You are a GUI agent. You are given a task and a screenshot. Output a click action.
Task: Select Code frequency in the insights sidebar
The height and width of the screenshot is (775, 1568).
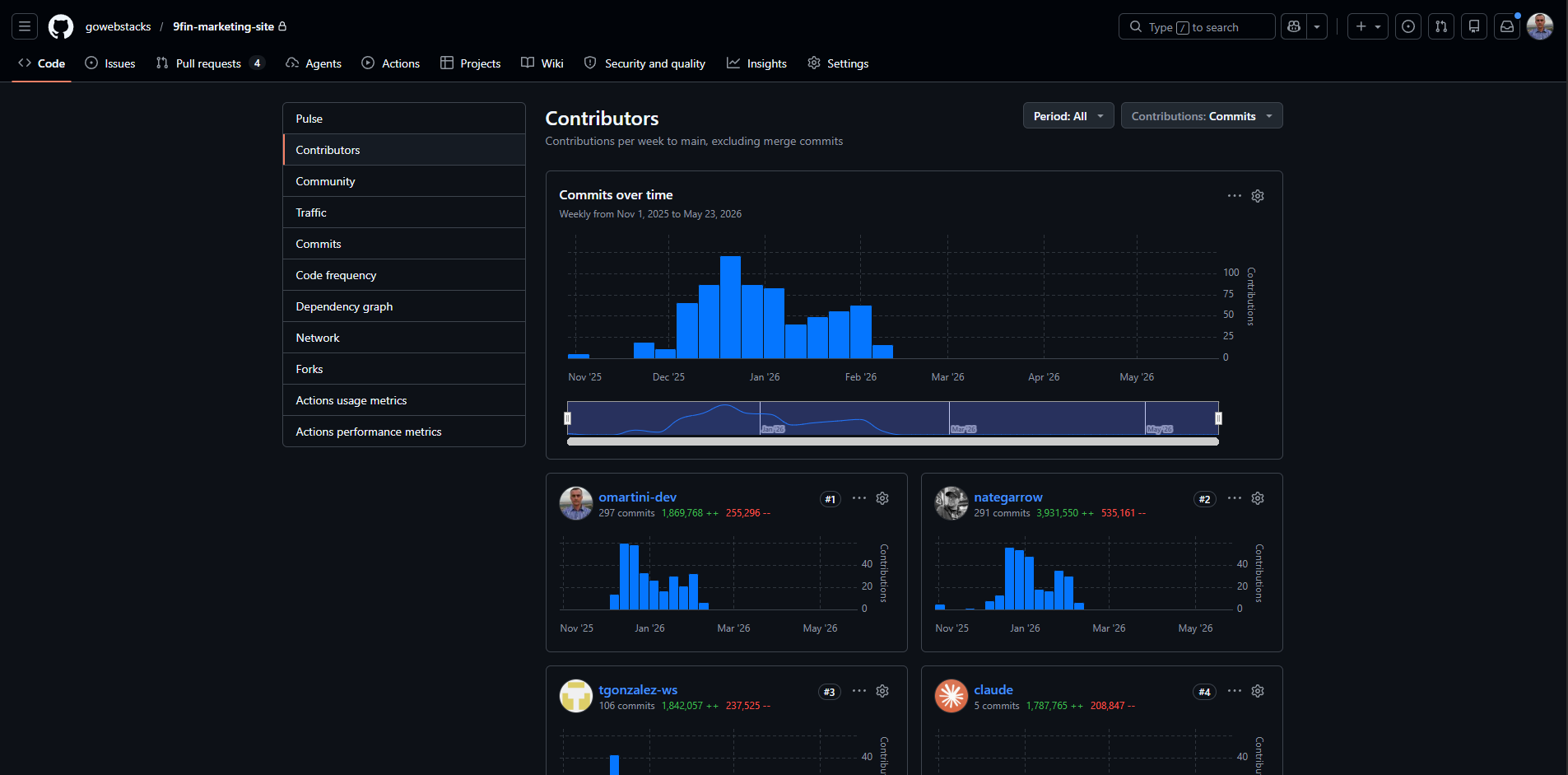(x=404, y=275)
